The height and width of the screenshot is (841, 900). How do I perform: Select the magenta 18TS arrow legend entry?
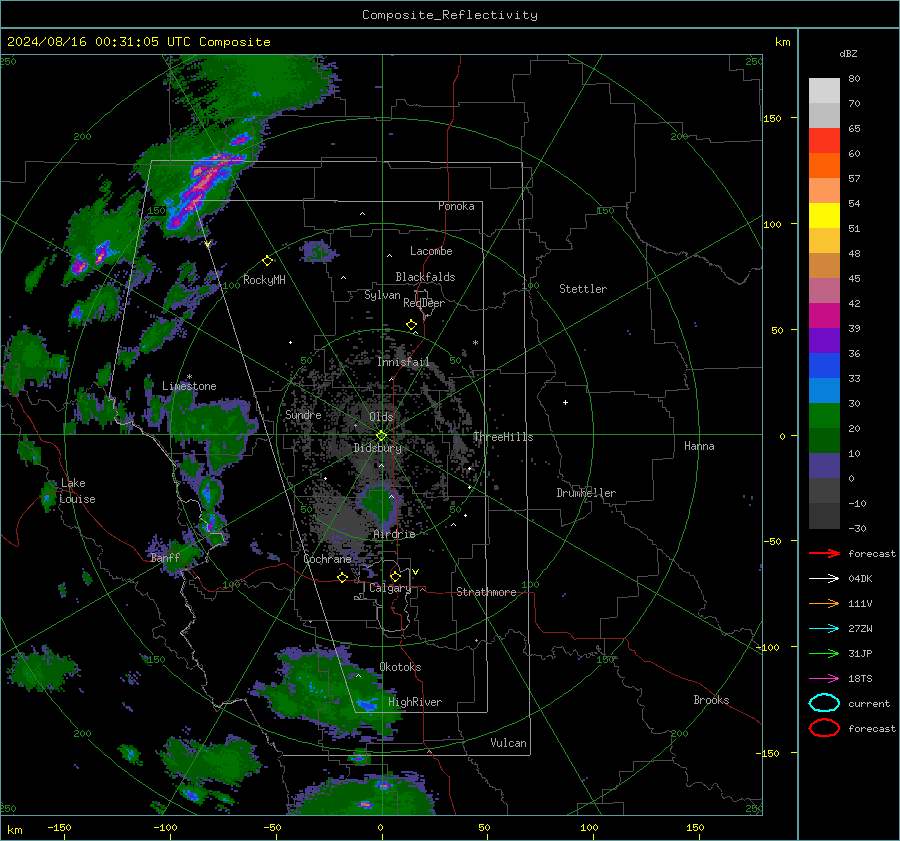tap(824, 679)
